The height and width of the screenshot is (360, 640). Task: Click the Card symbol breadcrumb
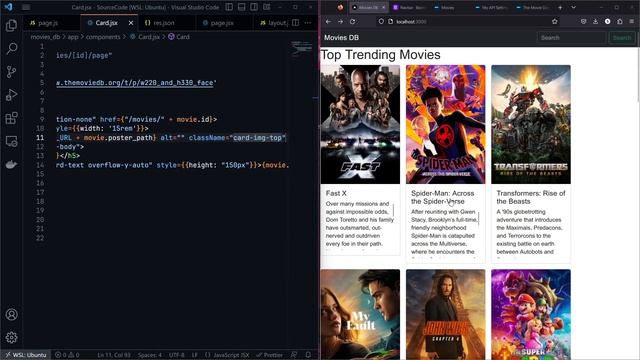tap(179, 37)
